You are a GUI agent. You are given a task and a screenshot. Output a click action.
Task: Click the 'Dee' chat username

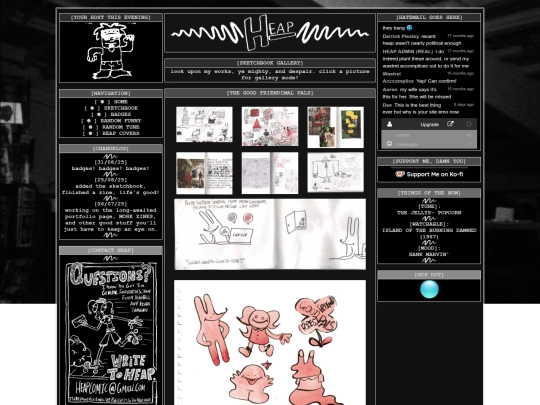click(387, 105)
